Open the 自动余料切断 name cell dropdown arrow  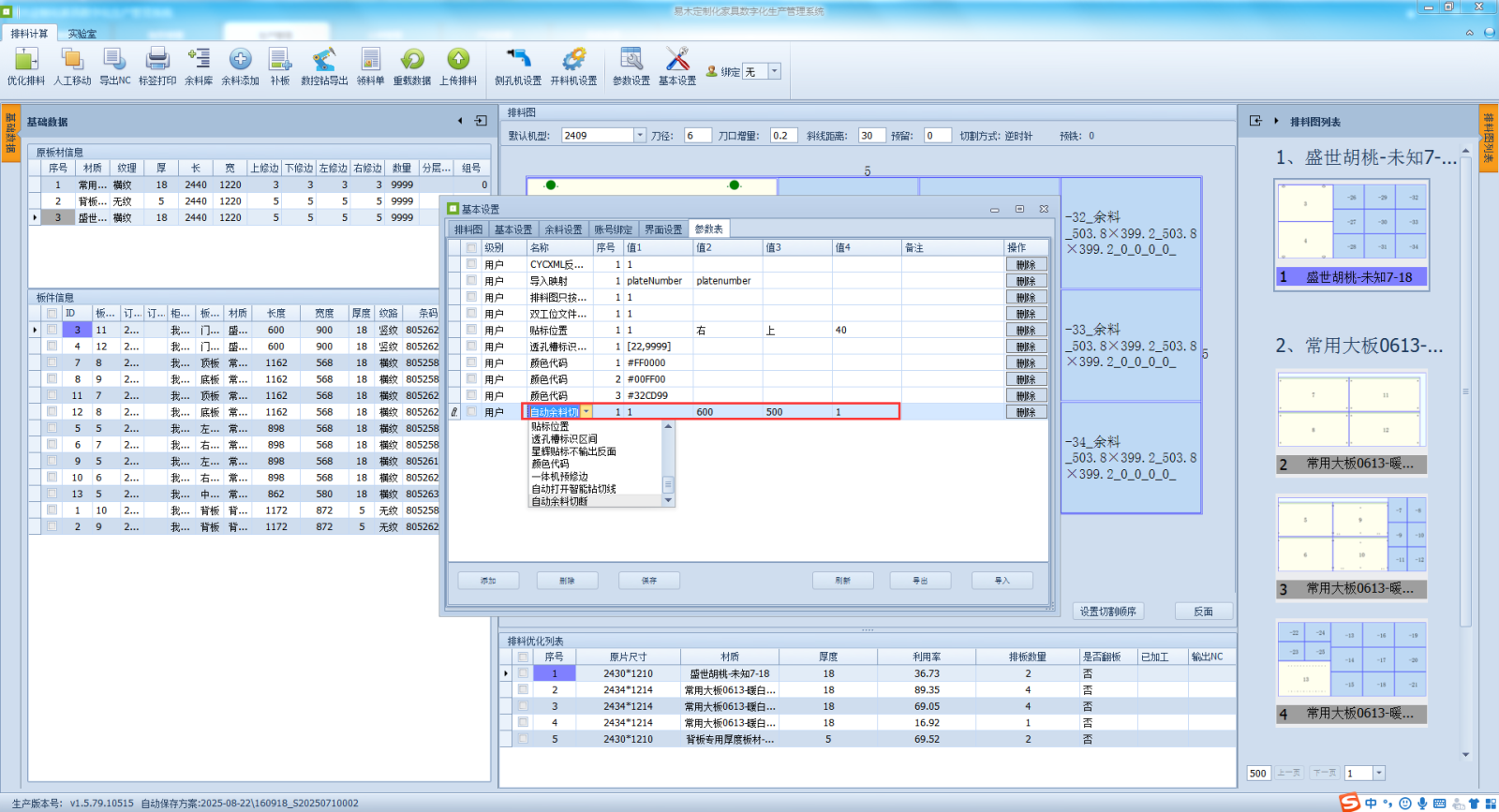[x=586, y=412]
